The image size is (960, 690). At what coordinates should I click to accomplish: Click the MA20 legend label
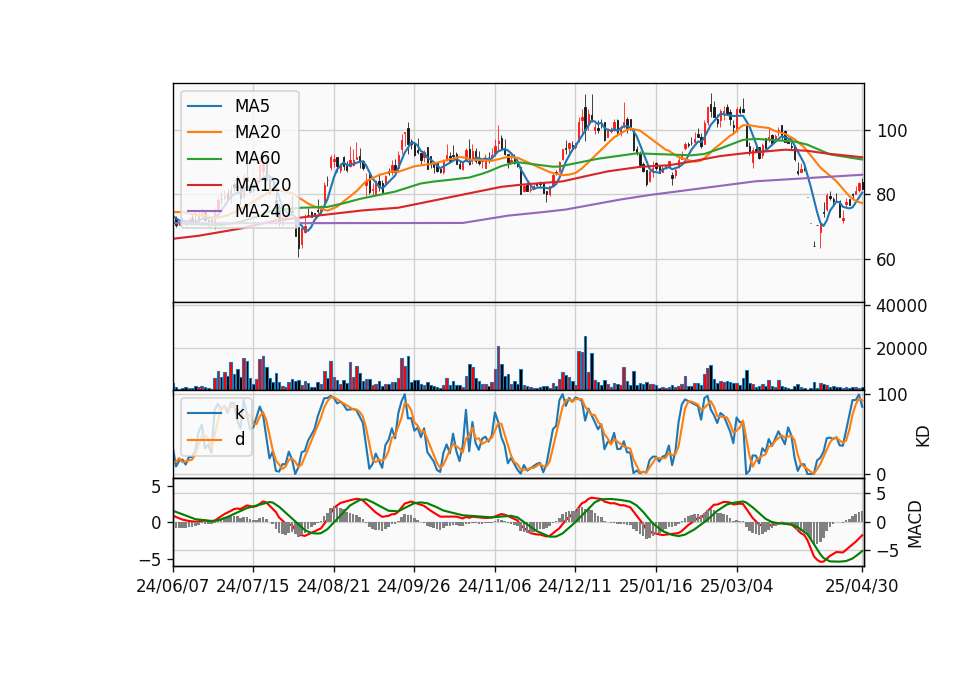pyautogui.click(x=257, y=132)
